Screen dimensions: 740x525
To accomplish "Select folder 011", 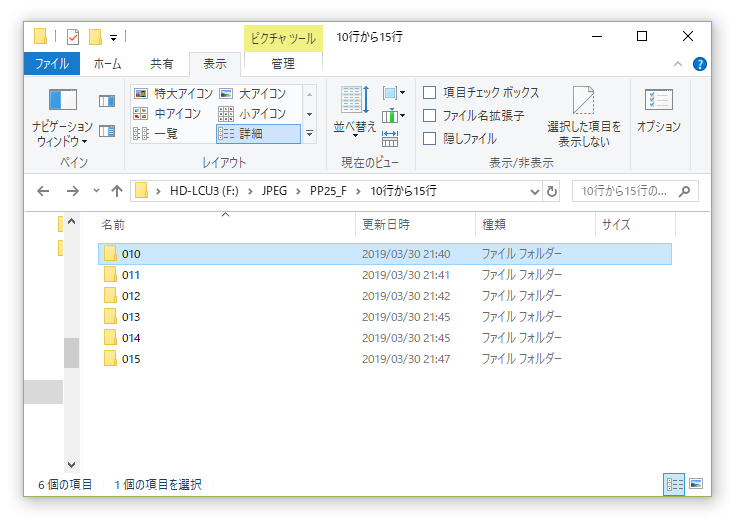I will click(385, 275).
